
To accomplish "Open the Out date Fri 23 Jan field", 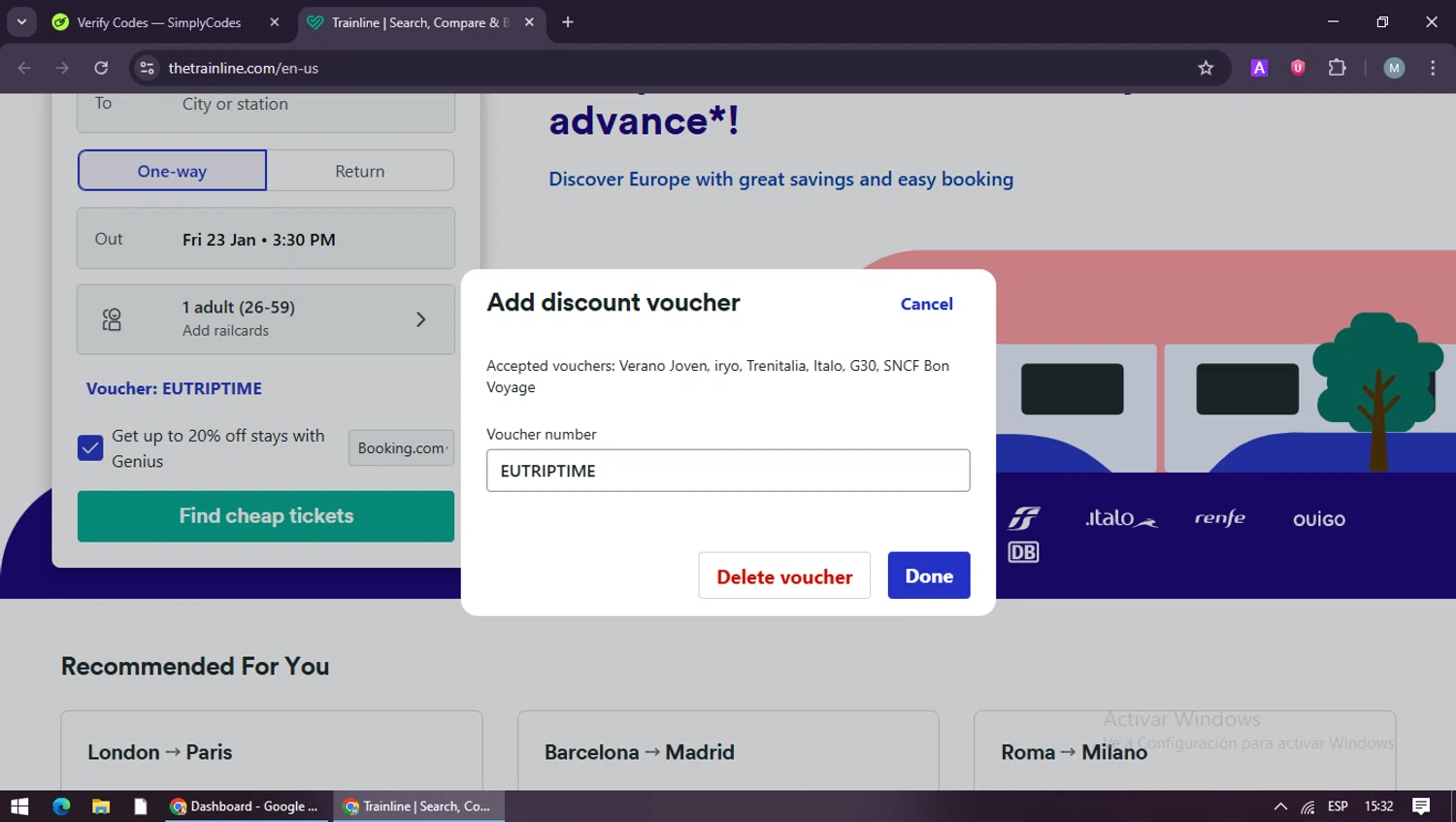I will click(266, 239).
